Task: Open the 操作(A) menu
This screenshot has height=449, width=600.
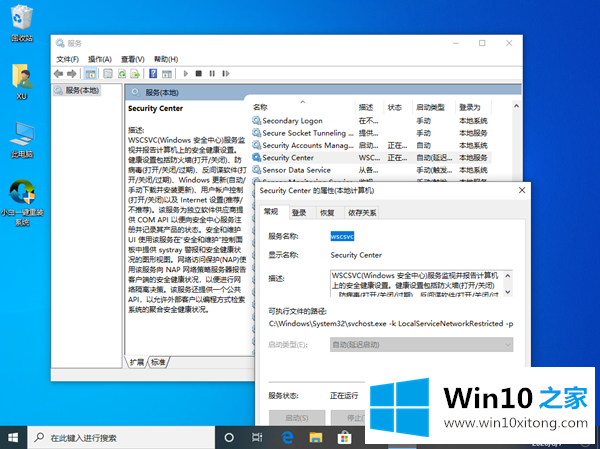Action: [x=99, y=59]
